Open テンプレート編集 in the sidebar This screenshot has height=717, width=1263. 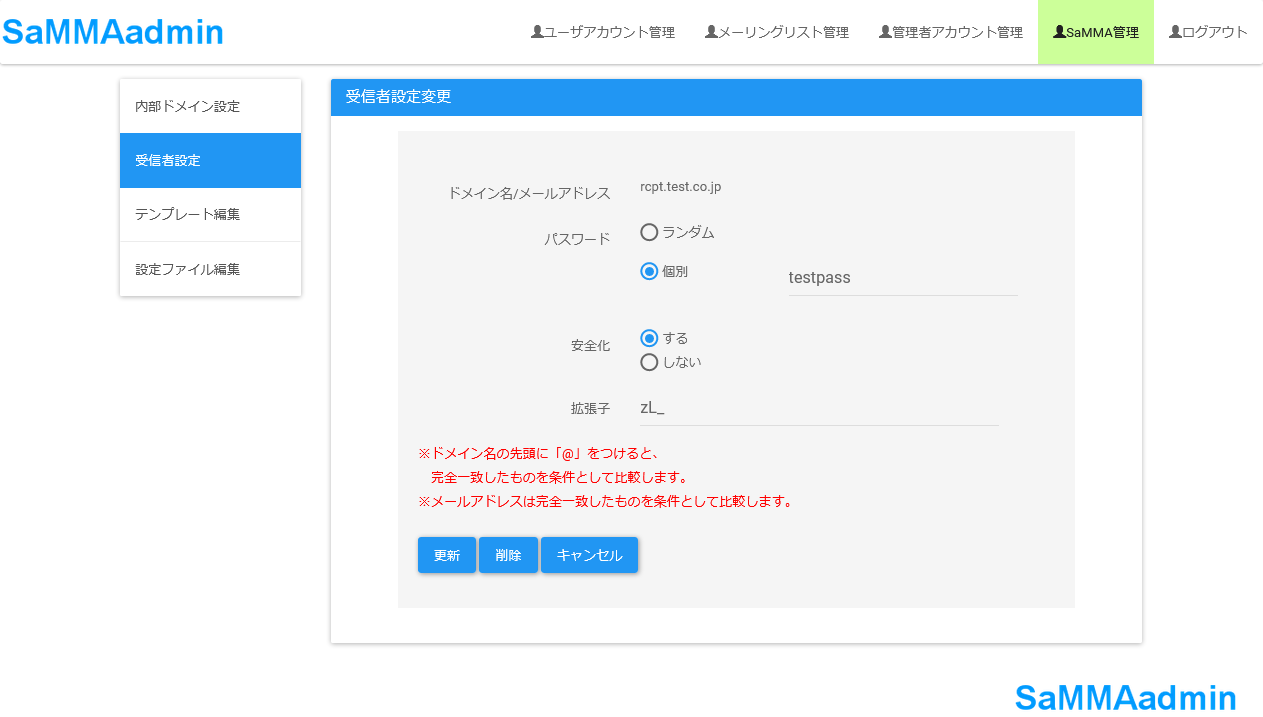[x=210, y=215]
